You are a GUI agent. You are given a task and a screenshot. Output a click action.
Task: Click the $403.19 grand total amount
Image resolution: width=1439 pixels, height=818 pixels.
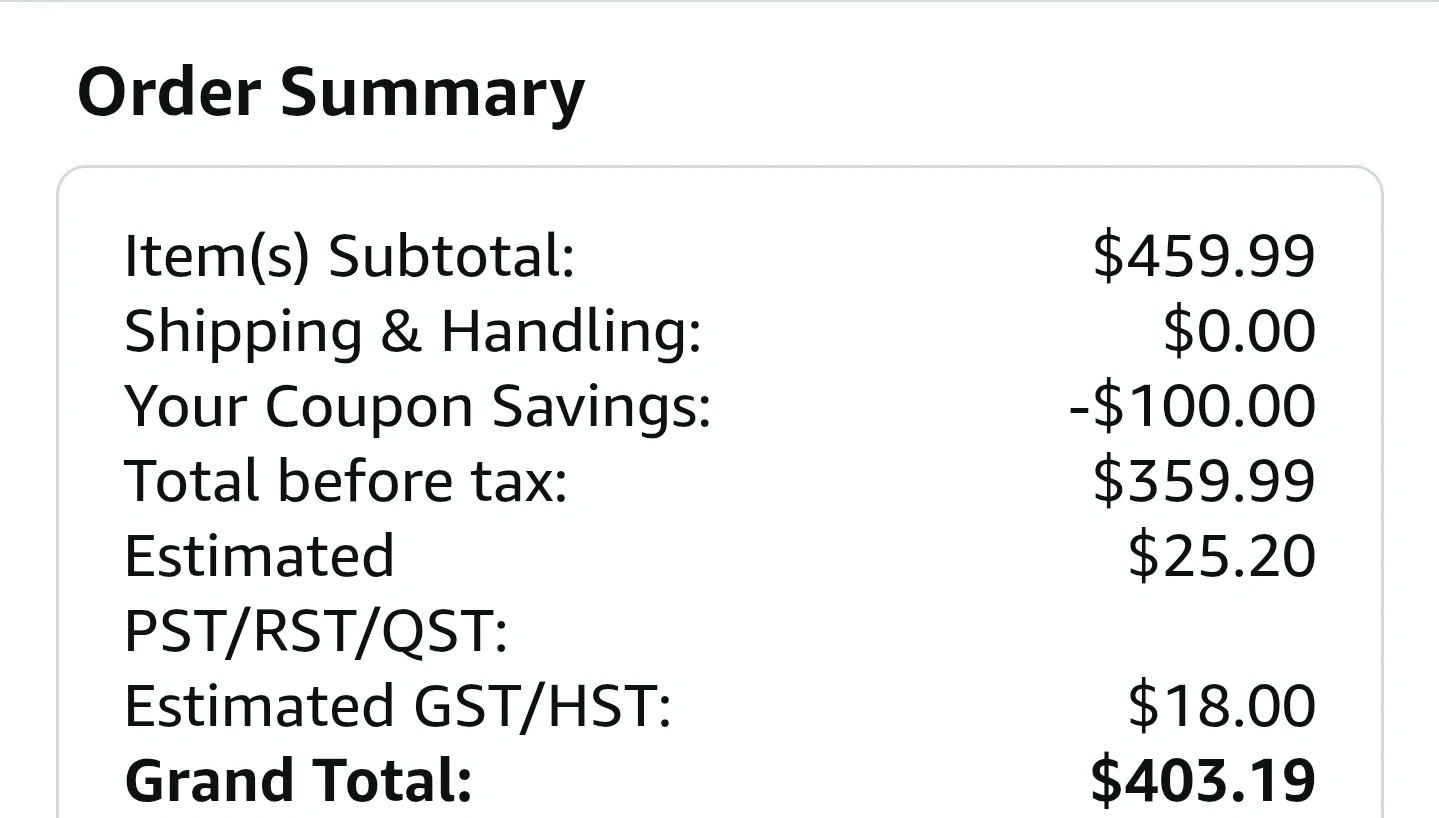(x=1202, y=781)
